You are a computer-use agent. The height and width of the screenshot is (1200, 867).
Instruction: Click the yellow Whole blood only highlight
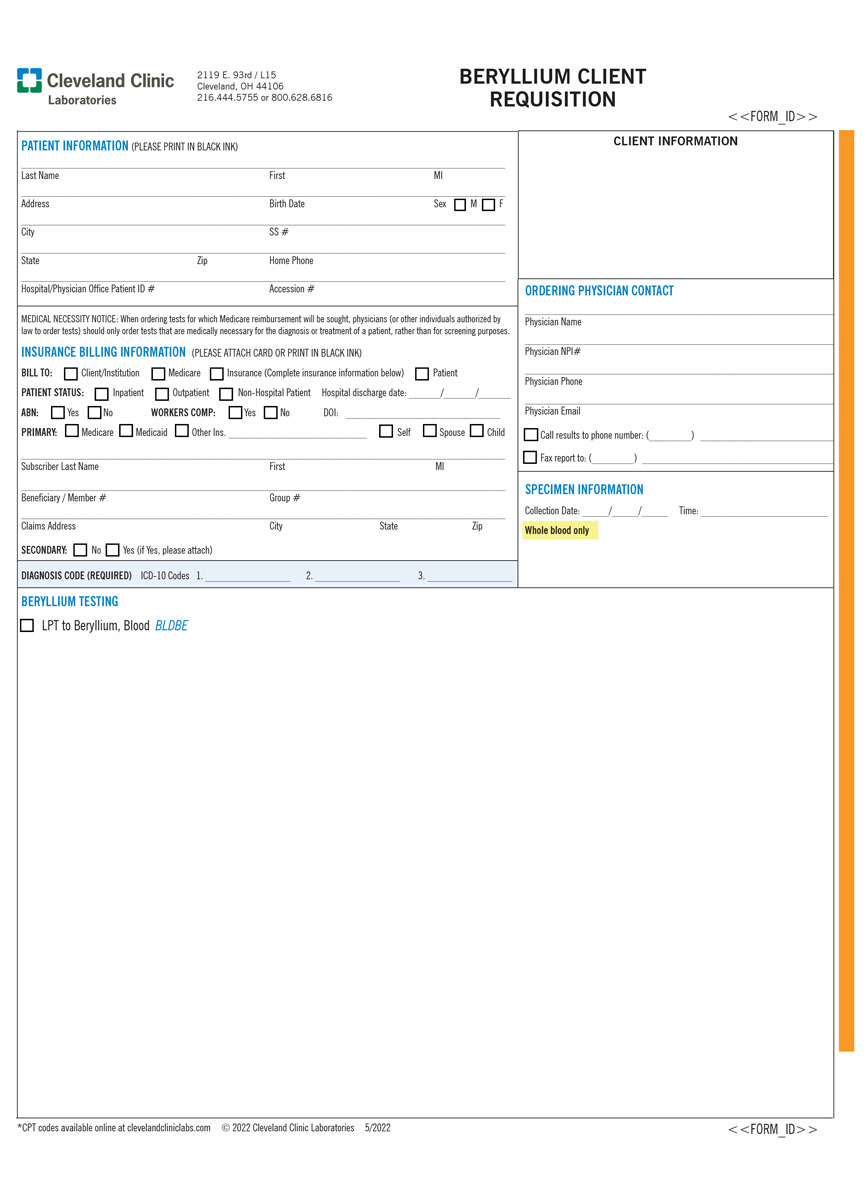(558, 531)
